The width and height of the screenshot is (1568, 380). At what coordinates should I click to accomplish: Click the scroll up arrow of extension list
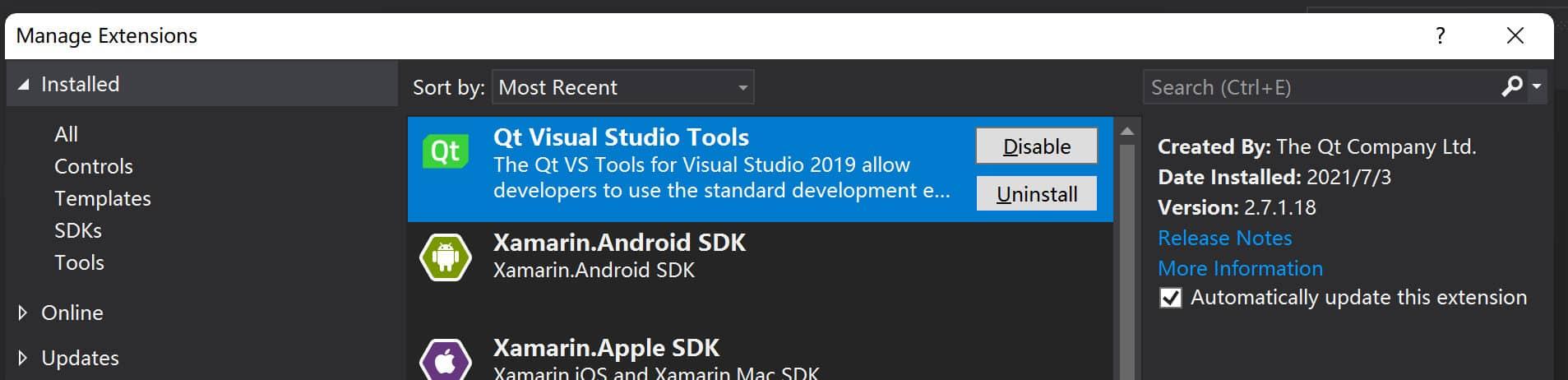click(1126, 132)
